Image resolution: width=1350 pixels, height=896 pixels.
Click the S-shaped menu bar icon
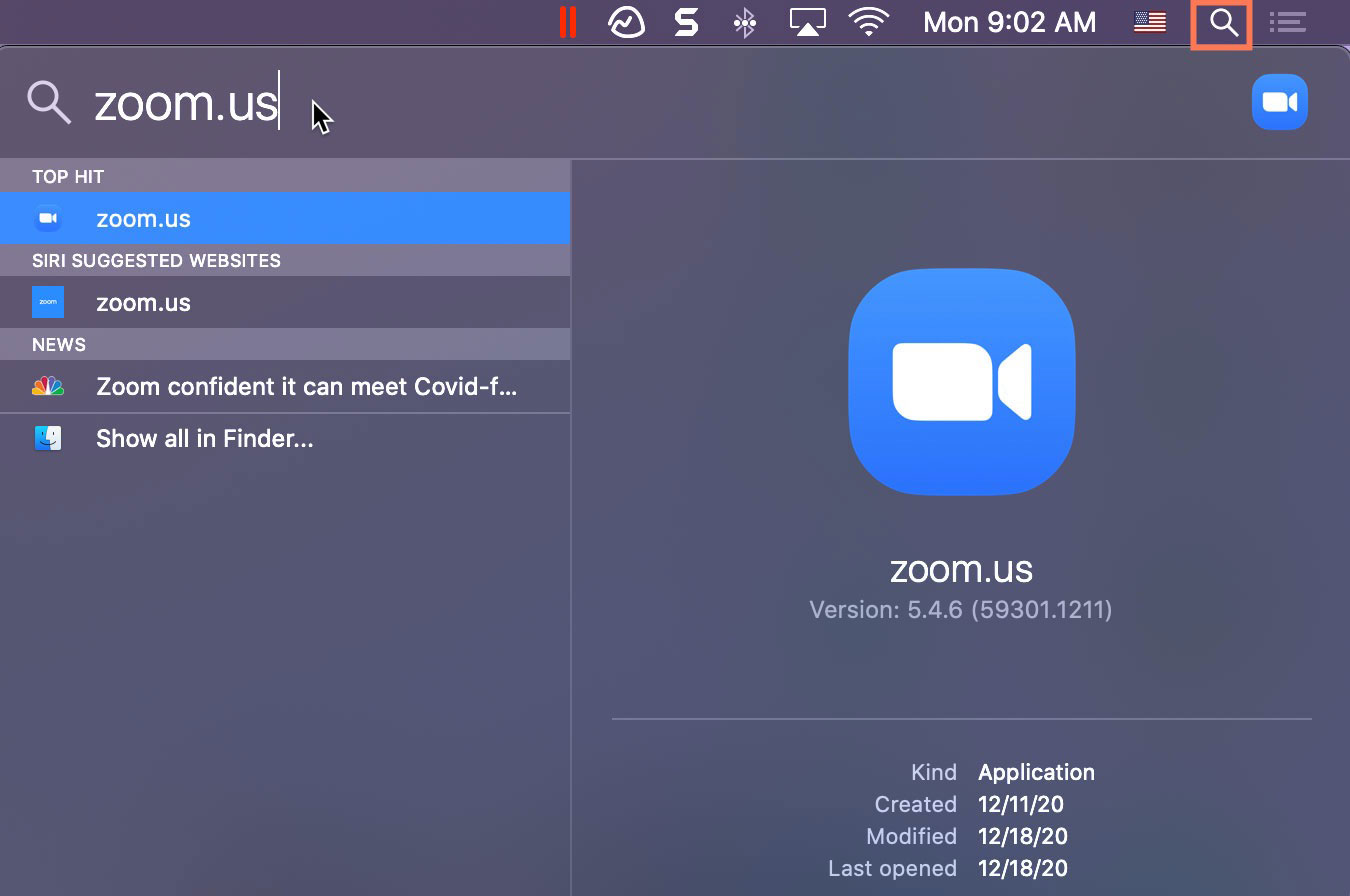coord(686,22)
